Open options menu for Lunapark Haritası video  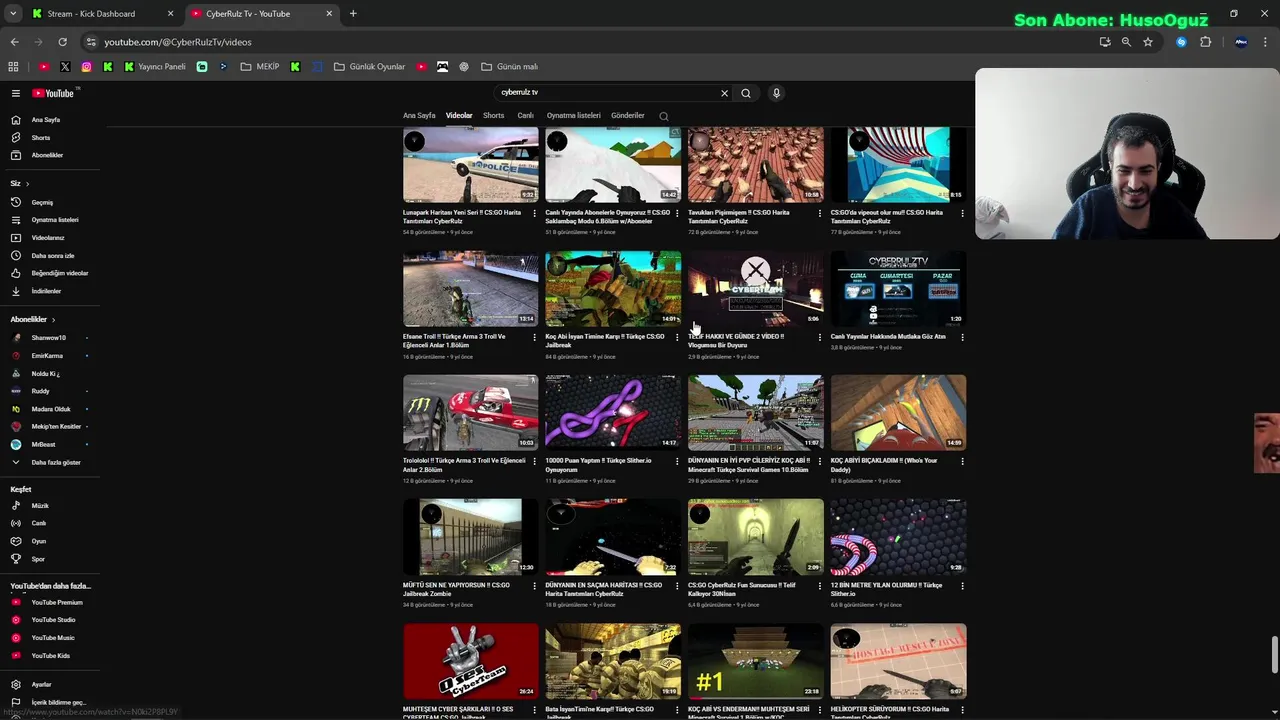pos(534,213)
